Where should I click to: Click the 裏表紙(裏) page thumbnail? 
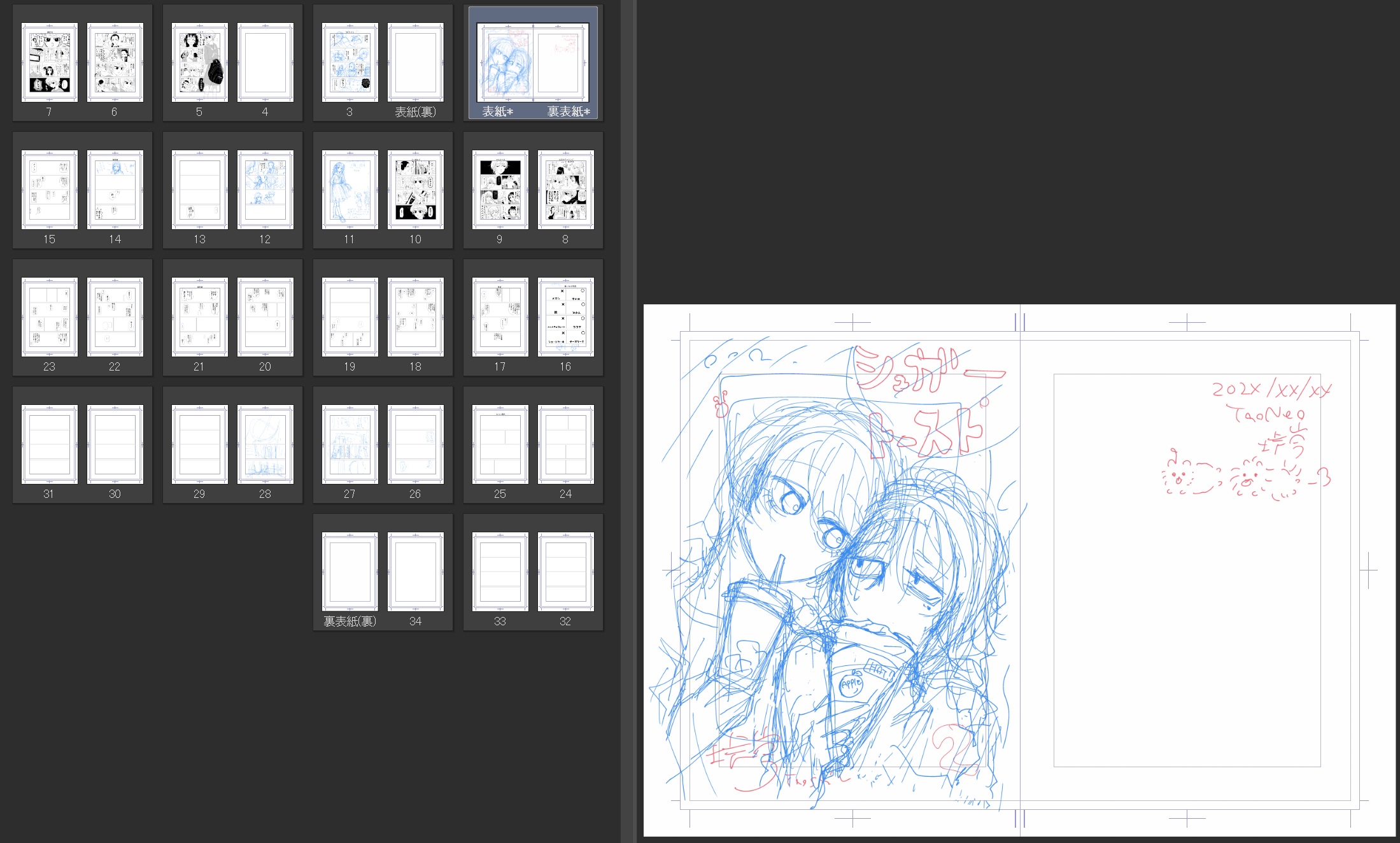[350, 572]
